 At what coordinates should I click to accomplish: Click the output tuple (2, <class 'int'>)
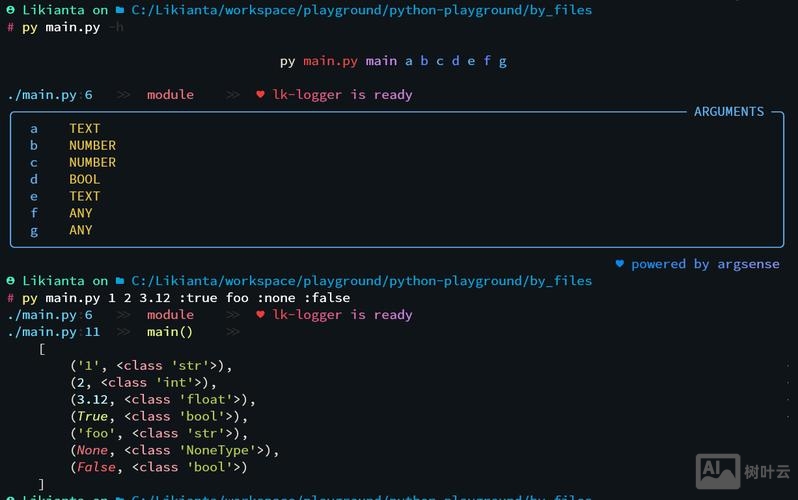[x=144, y=382]
